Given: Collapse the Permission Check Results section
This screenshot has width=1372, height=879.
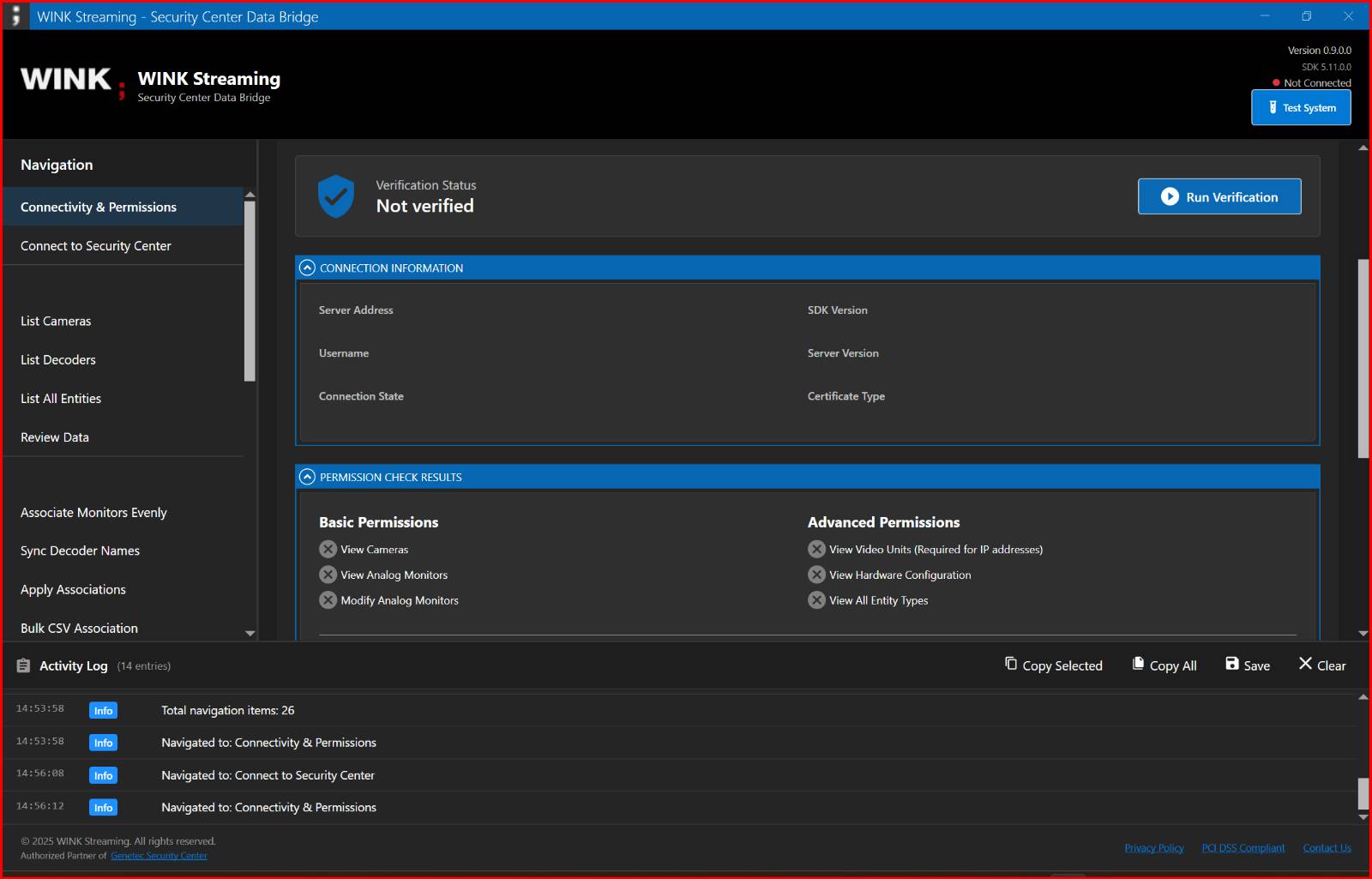Looking at the screenshot, I should coord(307,477).
